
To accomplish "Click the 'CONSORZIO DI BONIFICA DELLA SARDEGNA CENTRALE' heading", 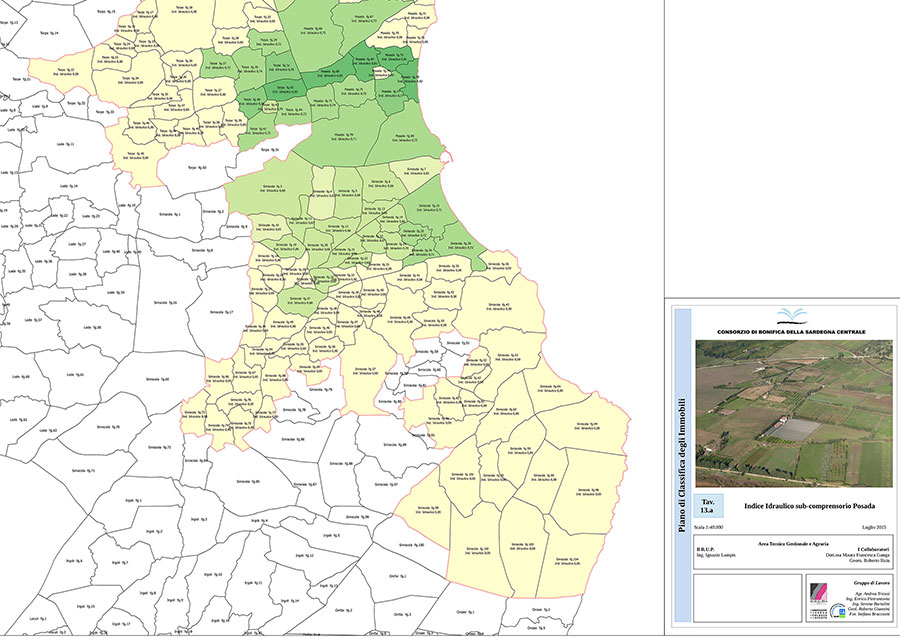I will click(x=792, y=332).
